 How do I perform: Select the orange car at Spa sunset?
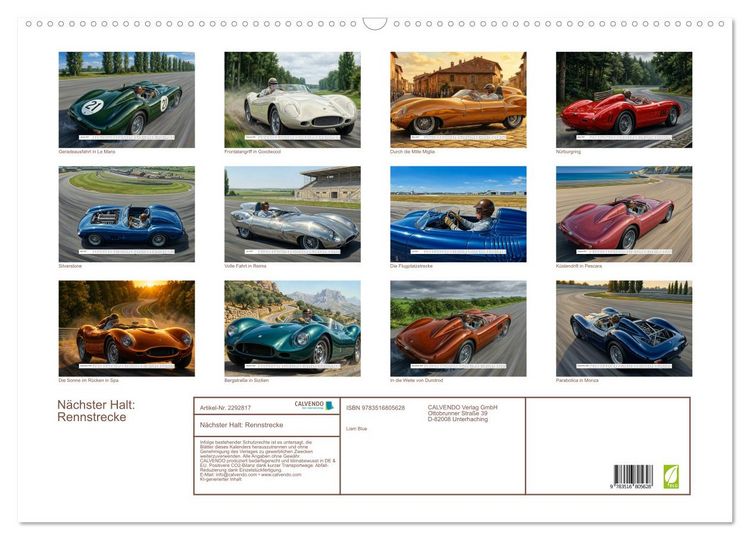[127, 328]
